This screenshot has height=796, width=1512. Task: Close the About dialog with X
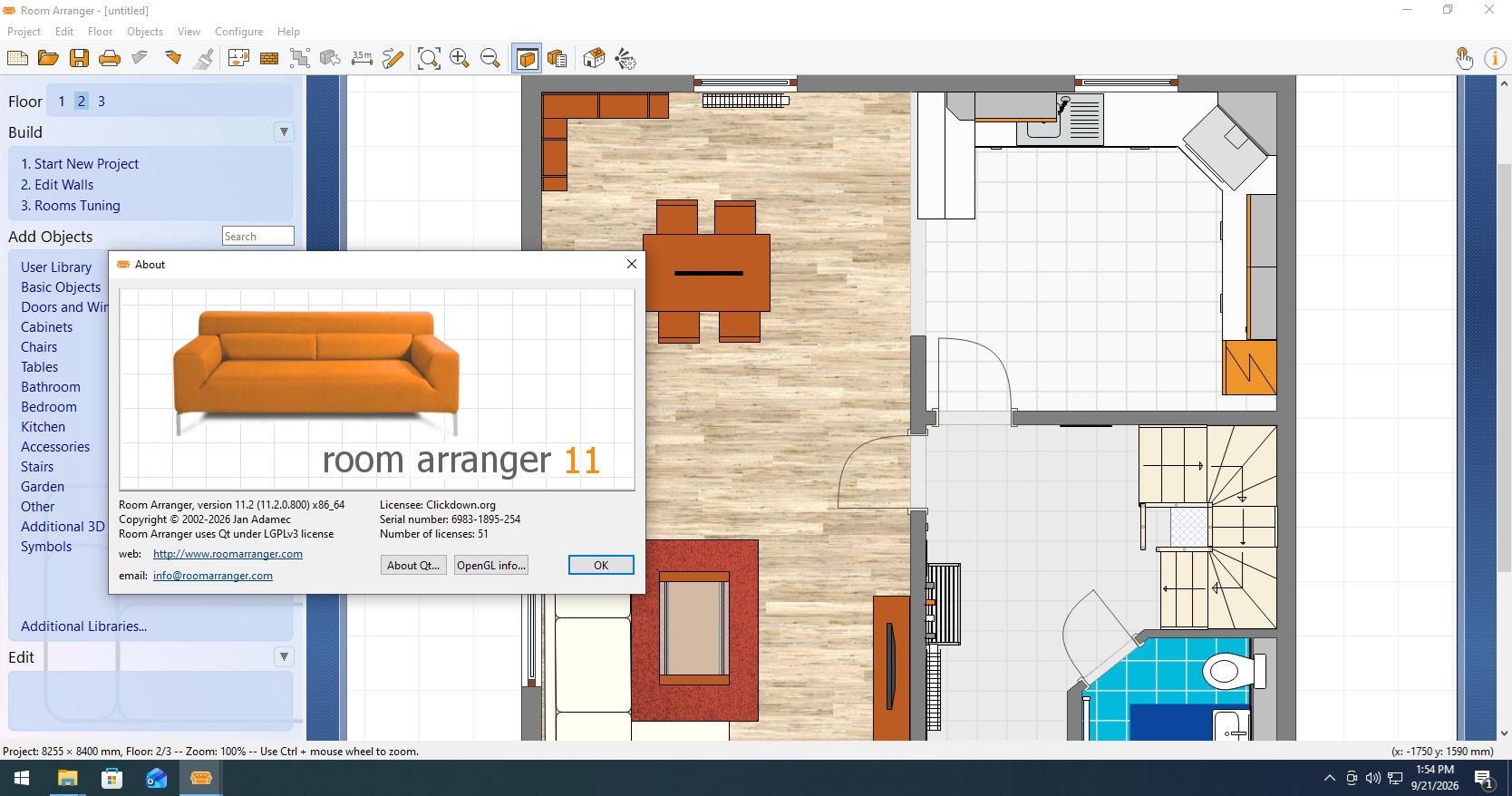pyautogui.click(x=632, y=264)
